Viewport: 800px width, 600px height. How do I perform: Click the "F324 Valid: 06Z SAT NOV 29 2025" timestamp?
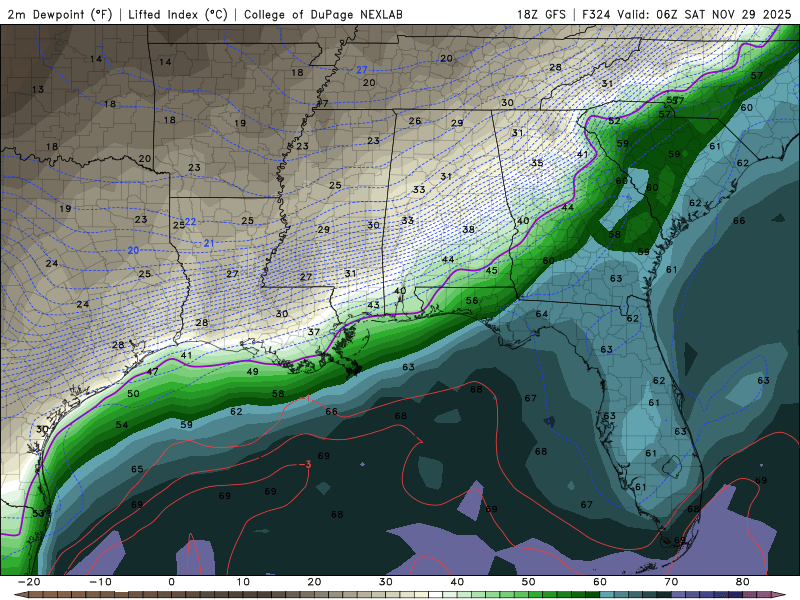[687, 15]
